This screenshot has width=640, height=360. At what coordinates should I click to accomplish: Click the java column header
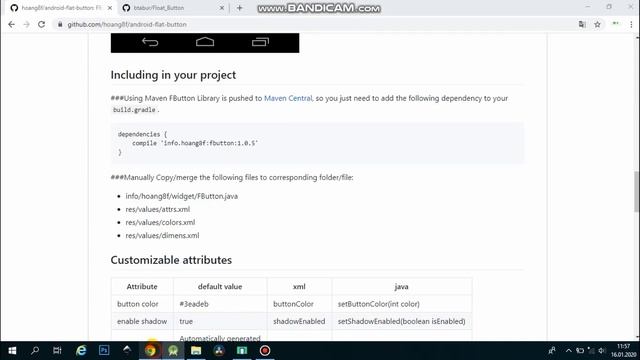pos(402,287)
